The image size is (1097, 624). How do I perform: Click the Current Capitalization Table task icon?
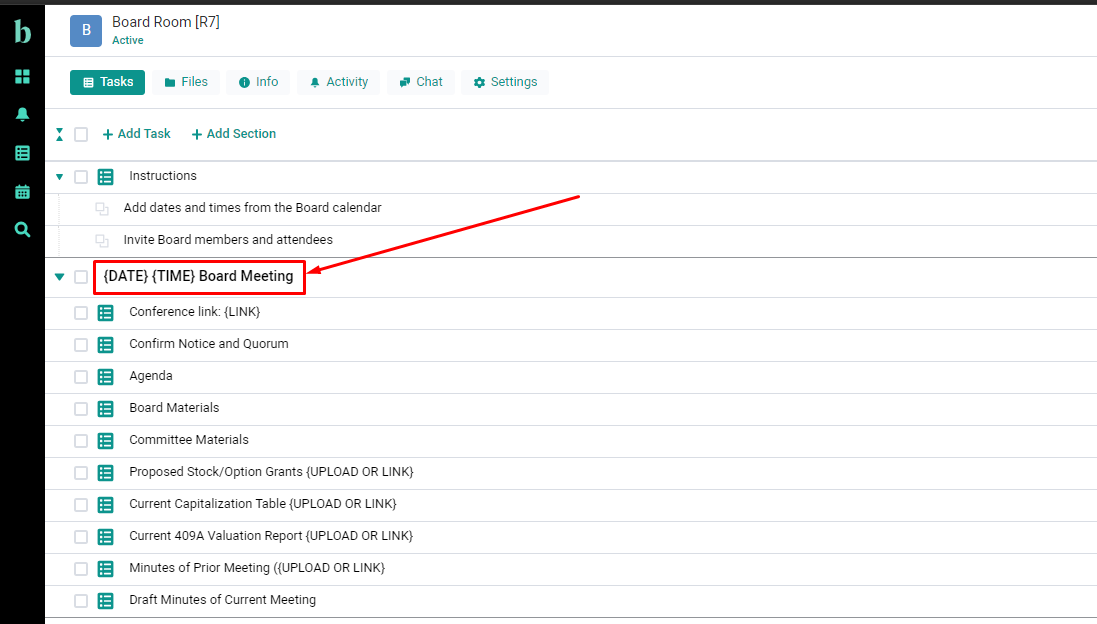106,505
